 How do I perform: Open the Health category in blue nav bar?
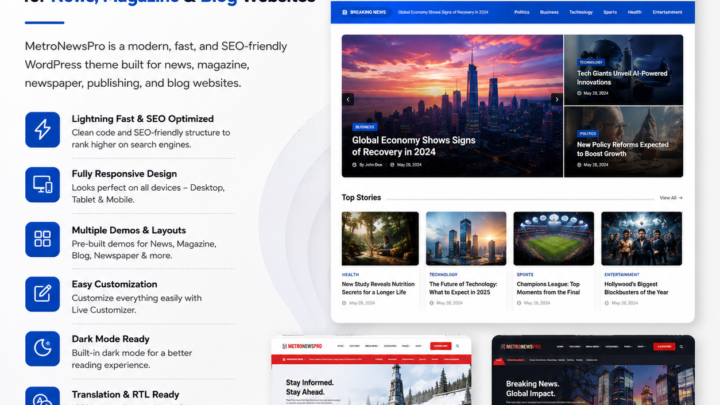click(x=635, y=12)
